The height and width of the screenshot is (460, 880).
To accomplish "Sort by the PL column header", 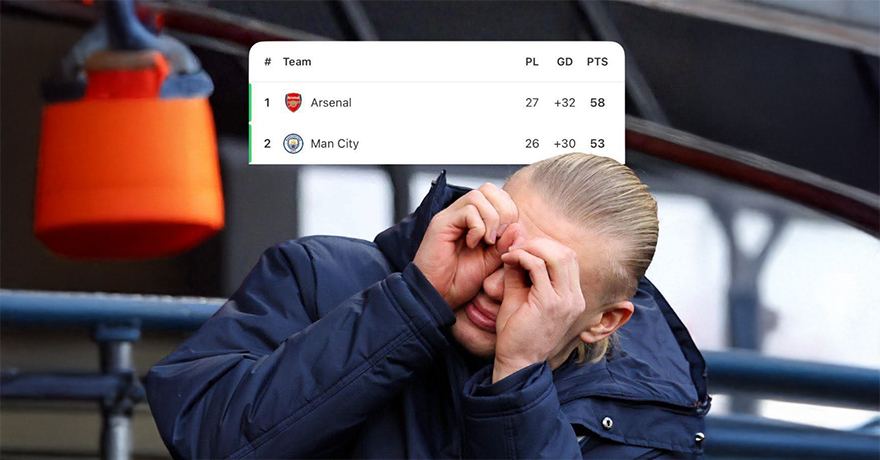I will point(531,62).
